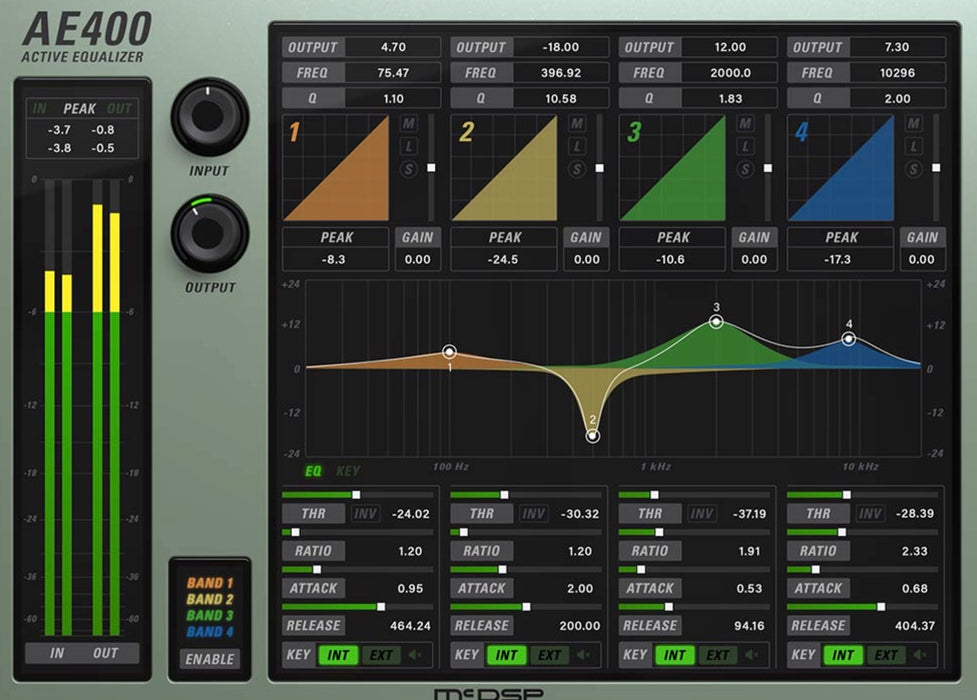Click EQ node 3 on the curve
This screenshot has height=700, width=977.
click(716, 321)
